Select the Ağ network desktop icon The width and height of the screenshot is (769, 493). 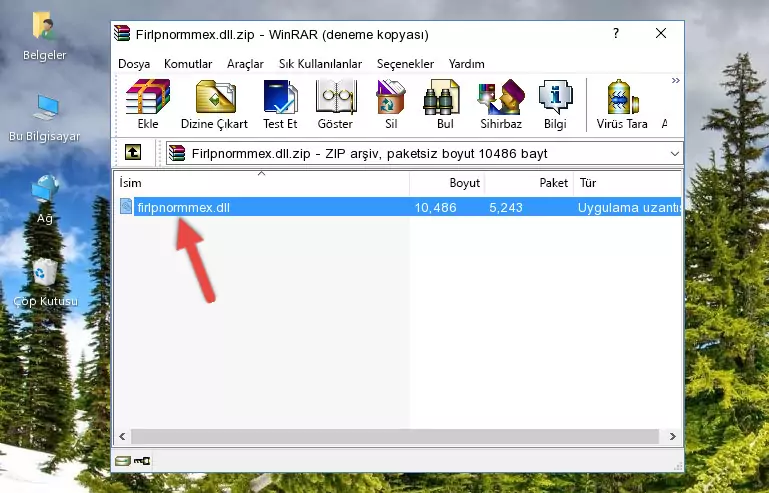45,199
